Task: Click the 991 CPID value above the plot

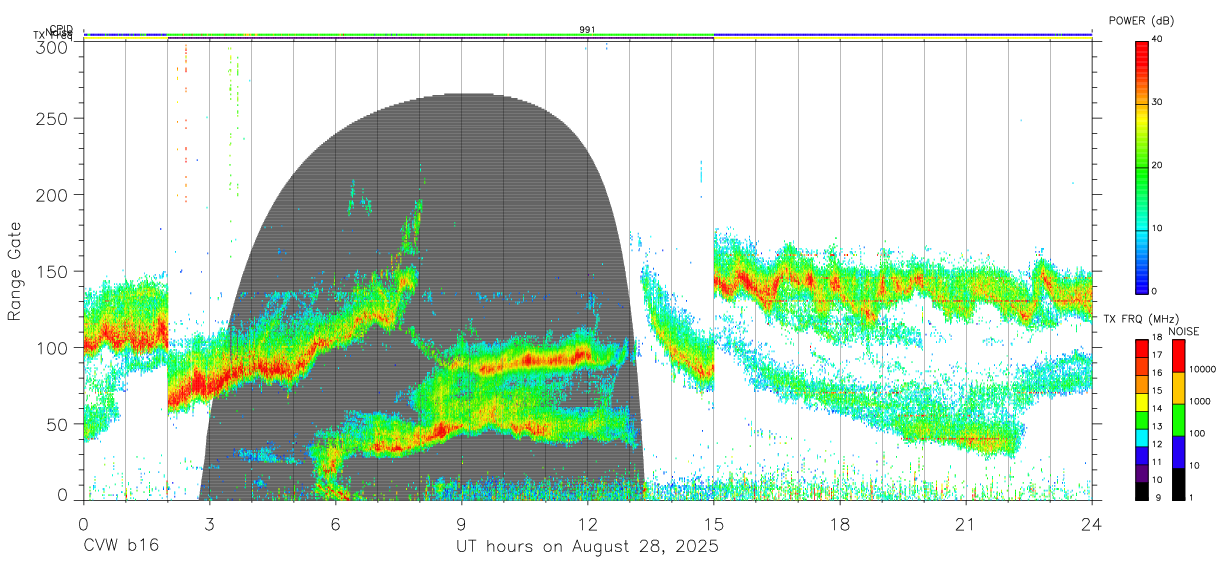Action: [587, 29]
